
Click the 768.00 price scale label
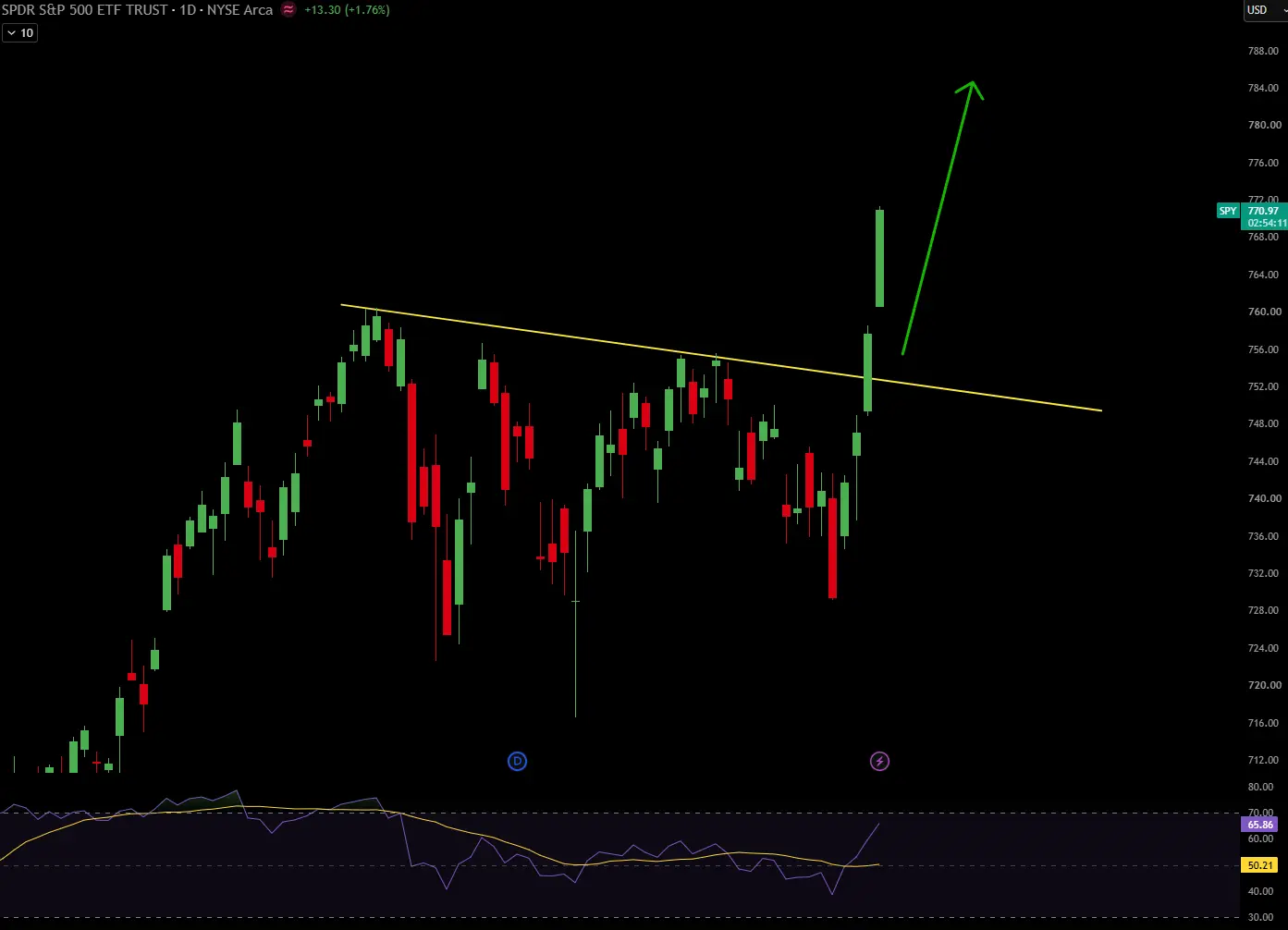pos(1264,237)
